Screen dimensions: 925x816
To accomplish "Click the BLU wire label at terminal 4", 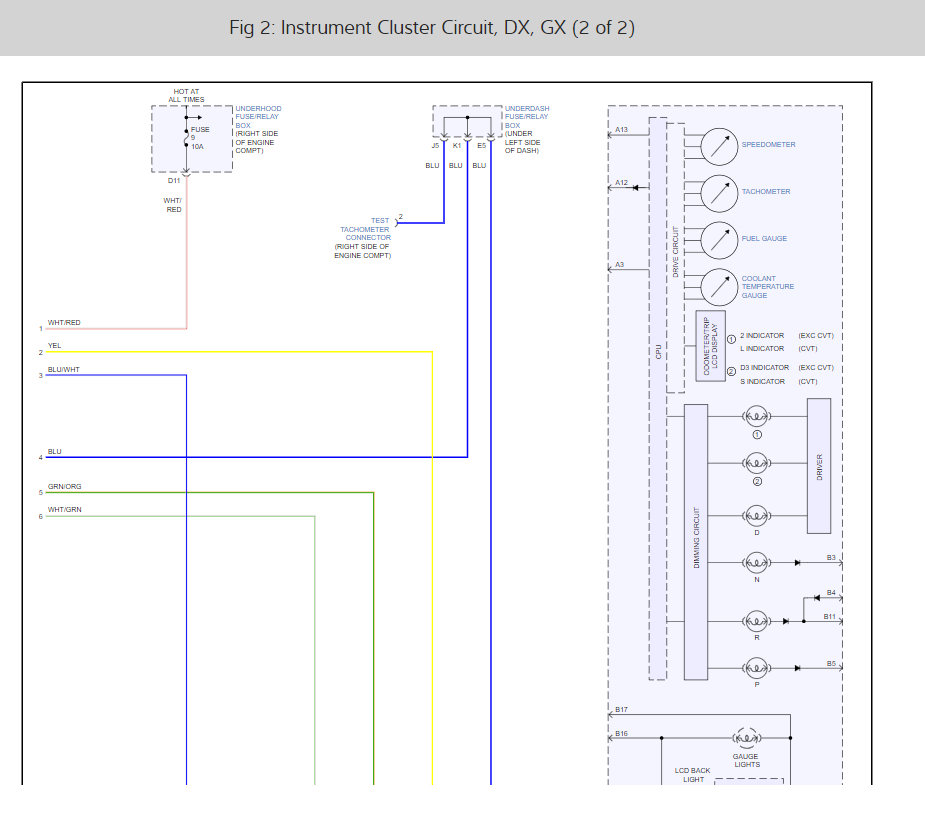I will click(54, 452).
